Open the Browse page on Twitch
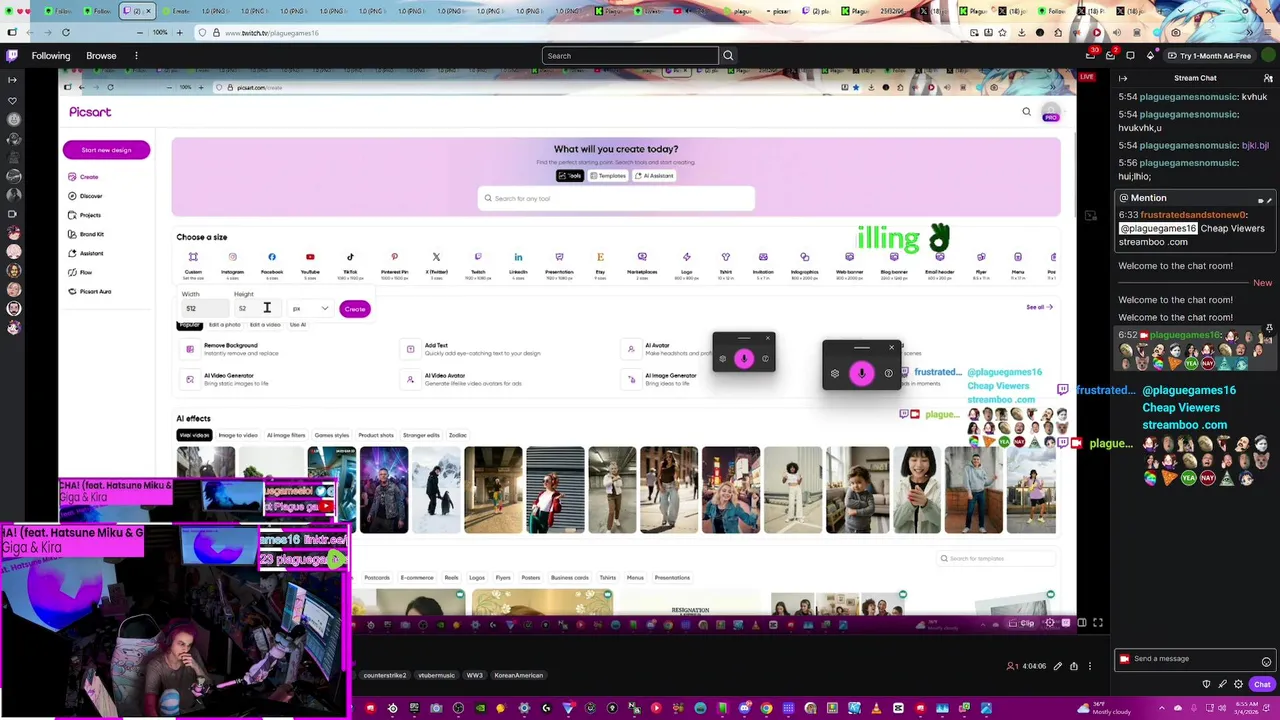This screenshot has height=720, width=1280. (101, 56)
